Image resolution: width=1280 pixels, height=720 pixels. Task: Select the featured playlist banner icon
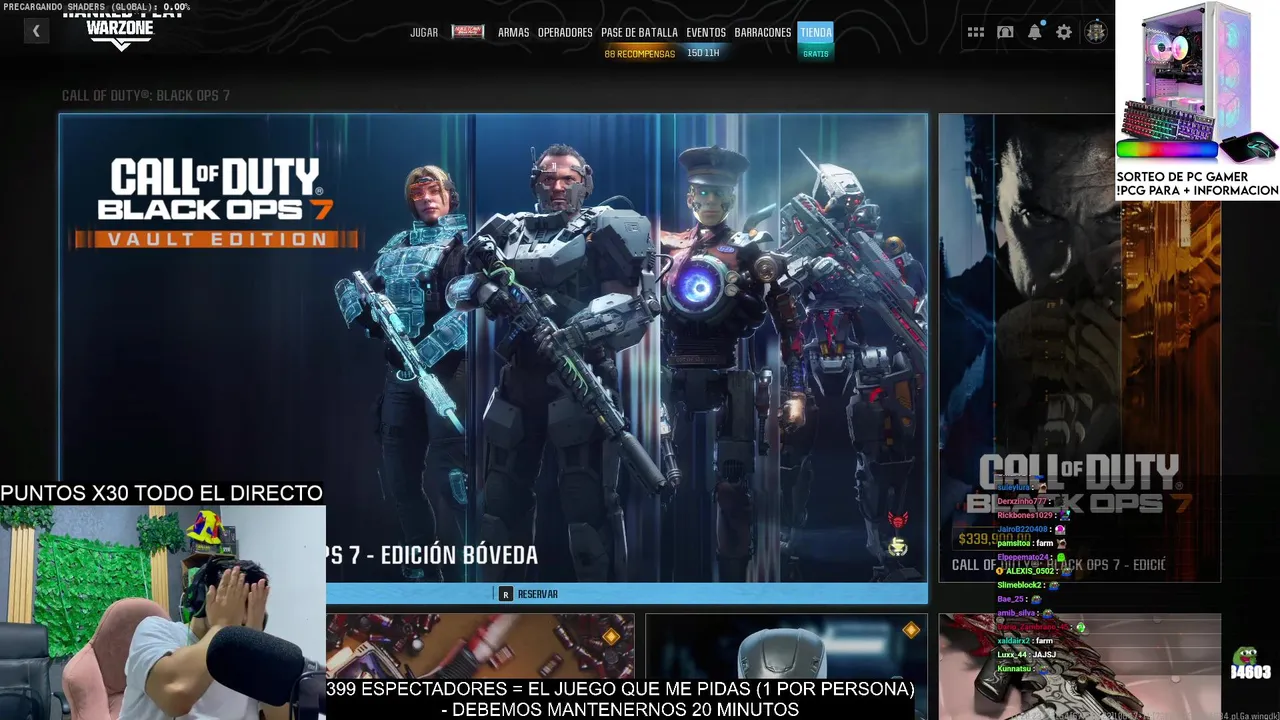[468, 32]
